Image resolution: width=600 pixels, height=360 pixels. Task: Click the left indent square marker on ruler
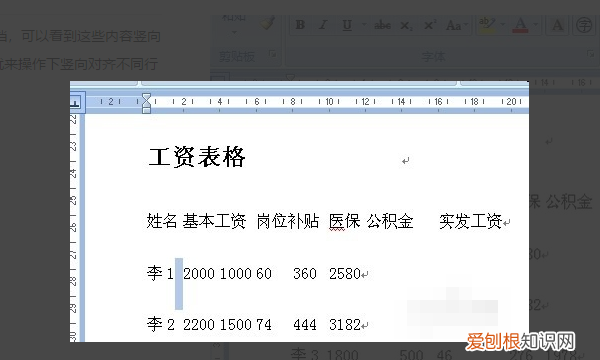[146, 110]
